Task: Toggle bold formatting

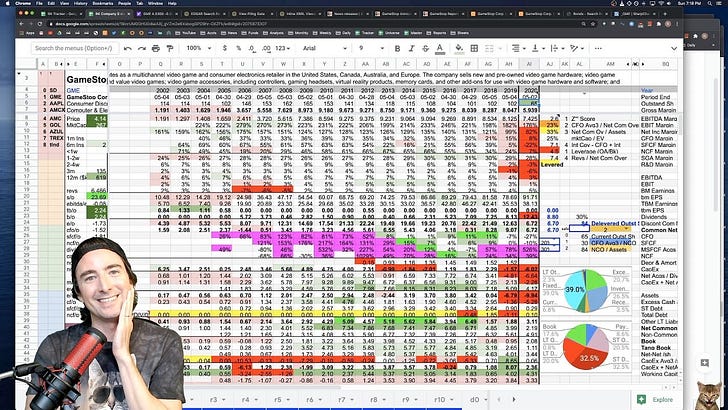Action: [397, 48]
